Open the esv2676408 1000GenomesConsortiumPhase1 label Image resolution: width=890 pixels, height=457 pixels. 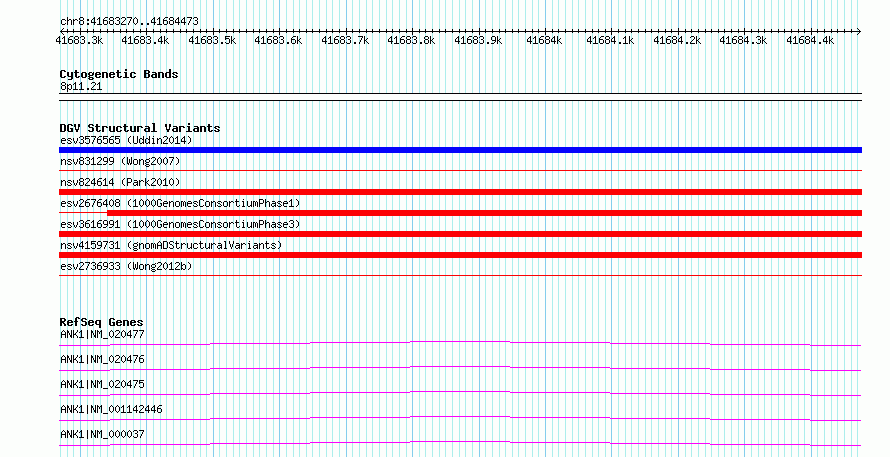(x=180, y=203)
